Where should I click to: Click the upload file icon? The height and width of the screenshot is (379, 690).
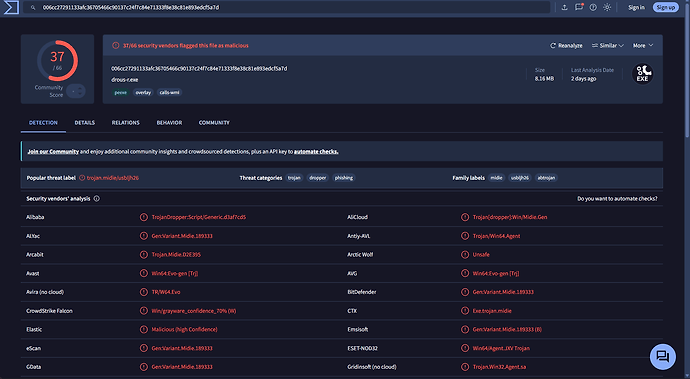tap(565, 7)
